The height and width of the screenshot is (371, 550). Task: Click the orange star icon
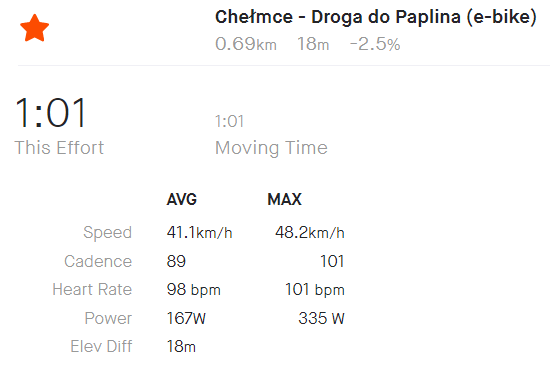point(34,28)
